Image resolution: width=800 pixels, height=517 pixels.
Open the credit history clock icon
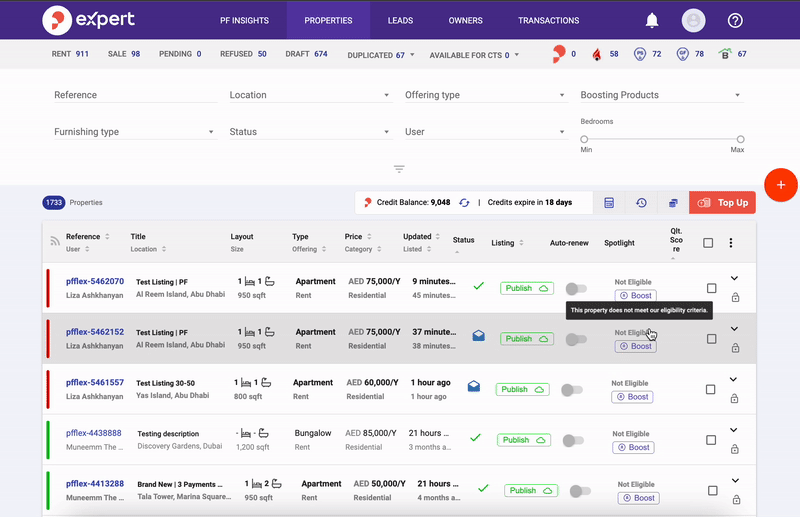641,203
